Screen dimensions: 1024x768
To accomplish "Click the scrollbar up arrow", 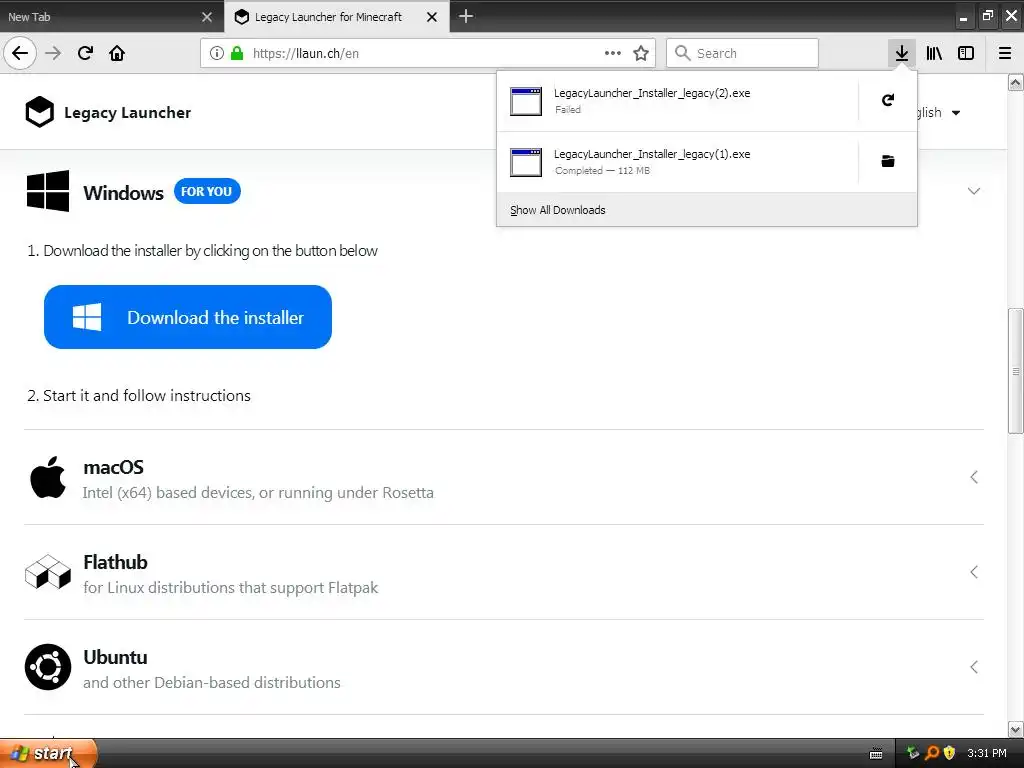I will click(x=1015, y=82).
